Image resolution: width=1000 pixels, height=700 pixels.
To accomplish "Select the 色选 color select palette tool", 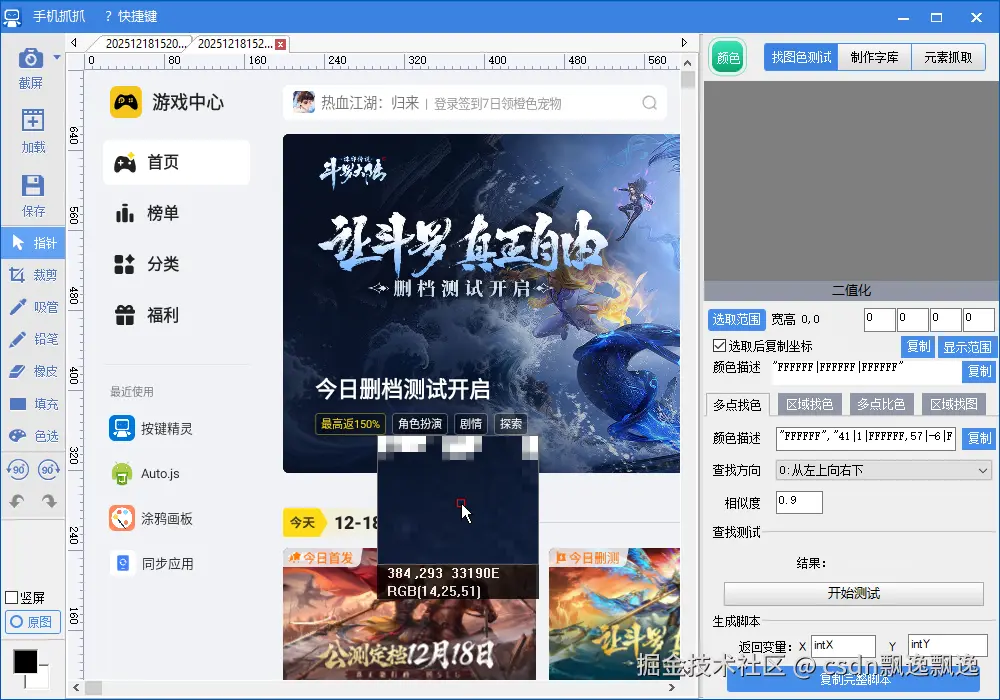I will (33, 436).
